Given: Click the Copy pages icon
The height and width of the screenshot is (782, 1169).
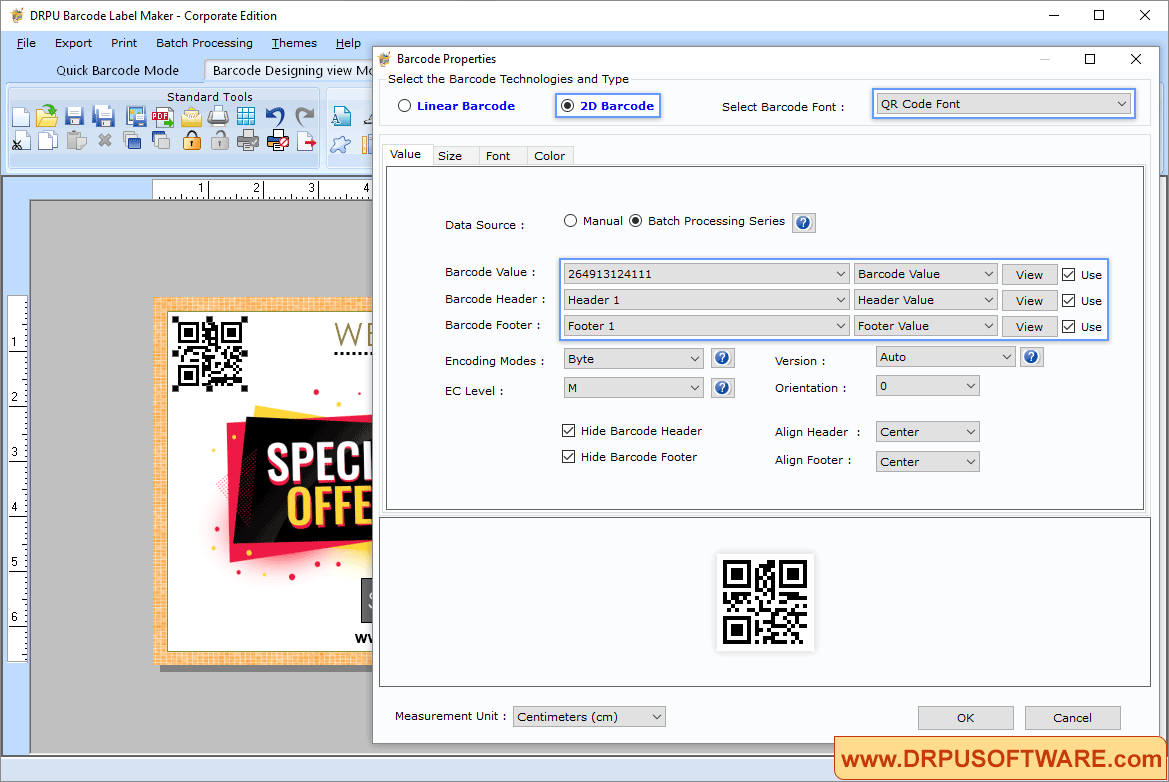Looking at the screenshot, I should pos(48,140).
